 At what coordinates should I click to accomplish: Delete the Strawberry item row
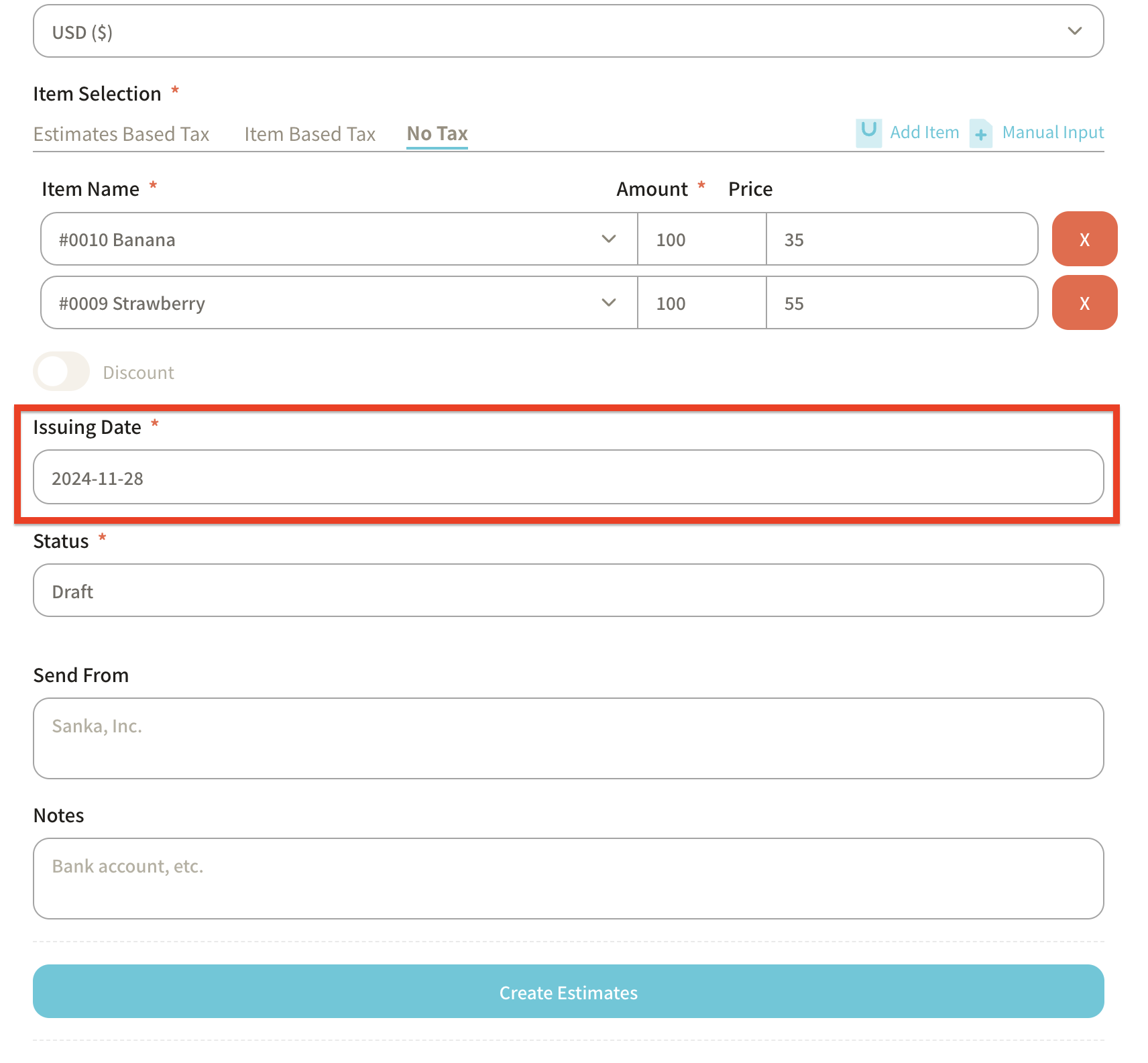coord(1084,303)
